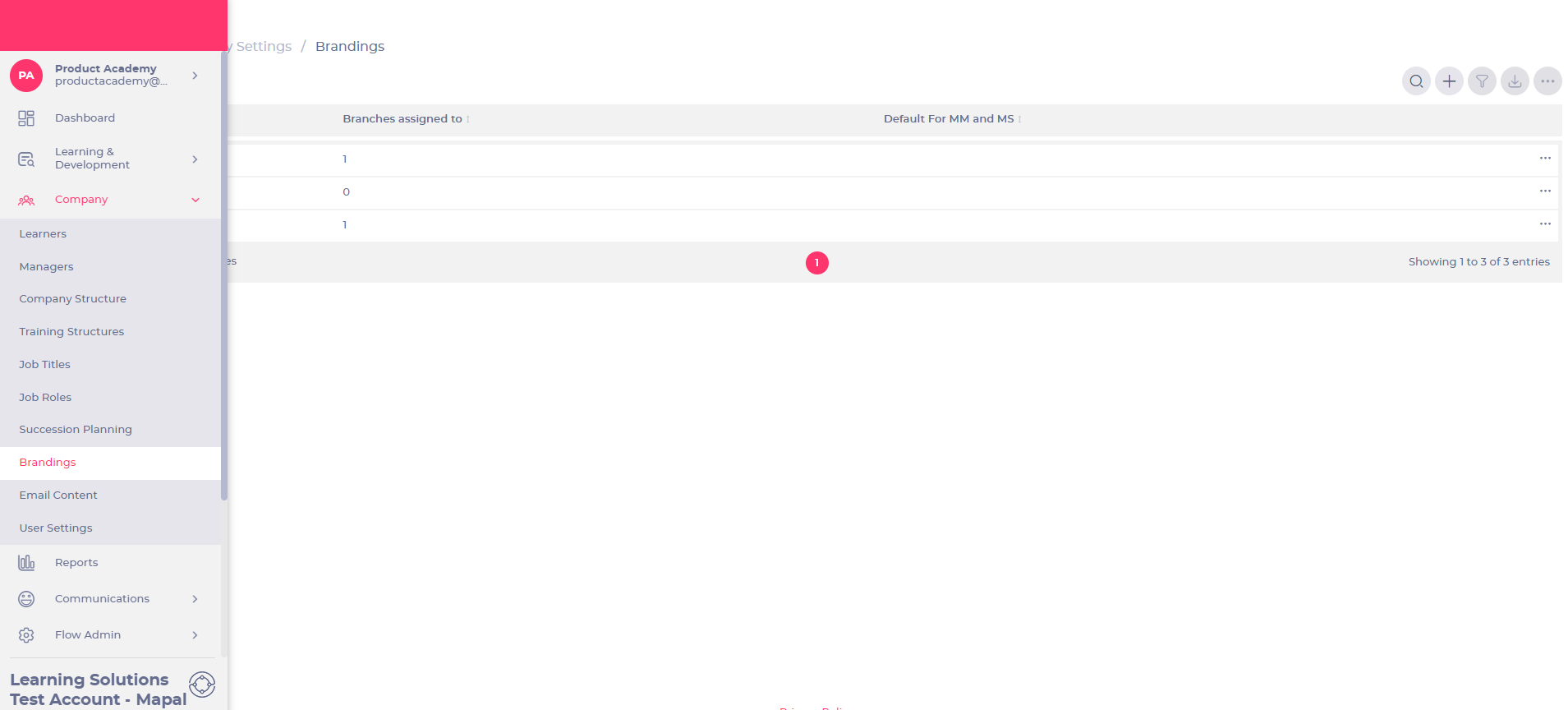
Task: Open row actions for third branding row
Action: pos(1545,224)
